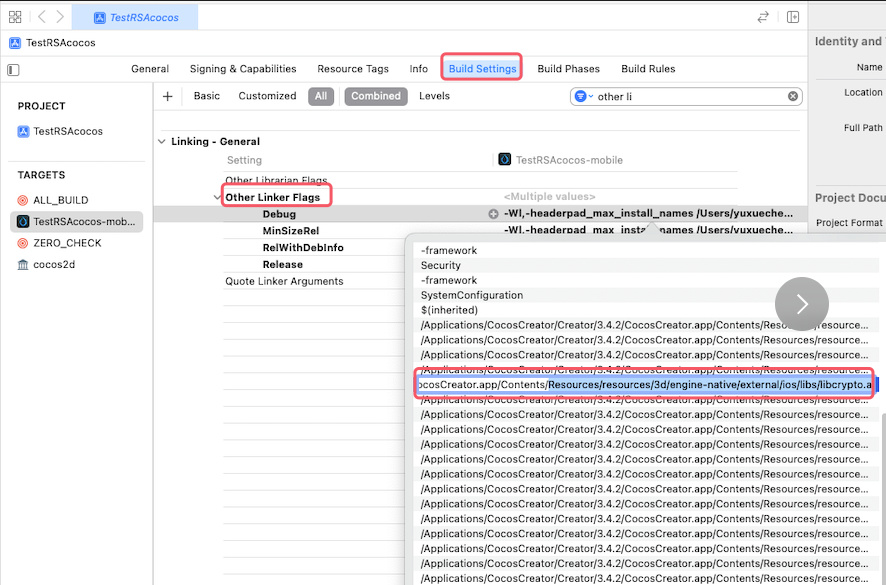Viewport: 886px width, 585px height.
Task: Select the Release configuration row
Action: pyautogui.click(x=283, y=265)
